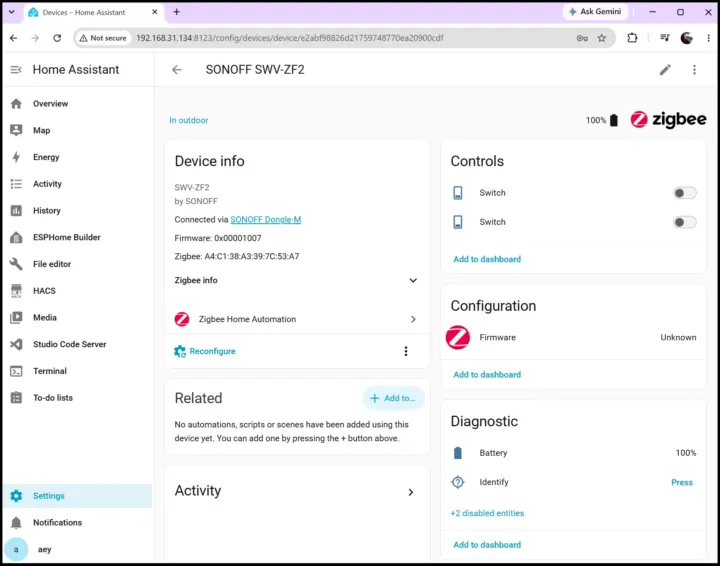The height and width of the screenshot is (566, 720).
Task: Click the Battery 100% value in Diagnostic
Action: coord(686,453)
